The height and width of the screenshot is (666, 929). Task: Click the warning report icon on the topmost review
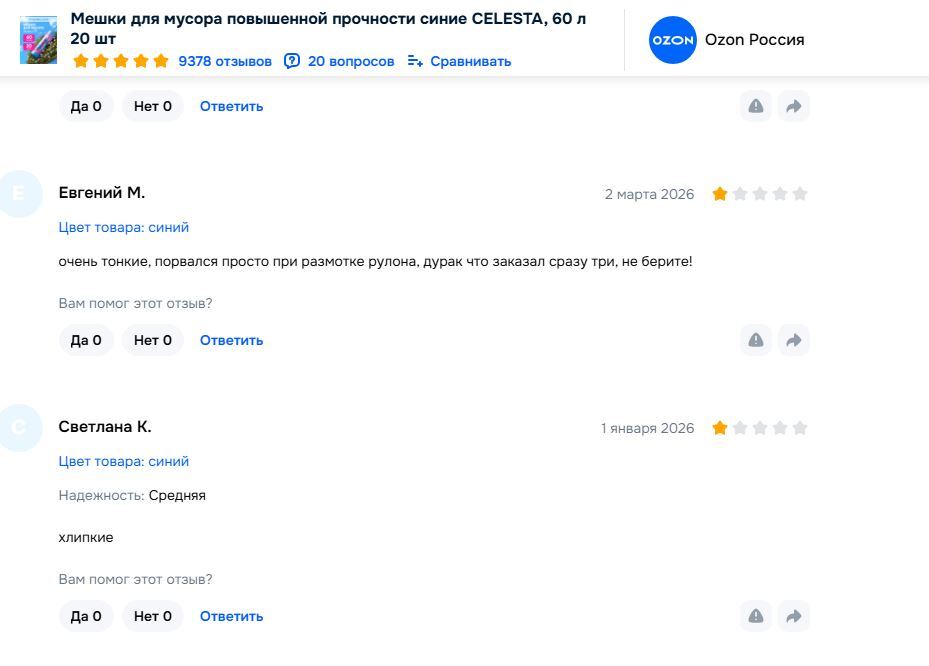pos(756,106)
